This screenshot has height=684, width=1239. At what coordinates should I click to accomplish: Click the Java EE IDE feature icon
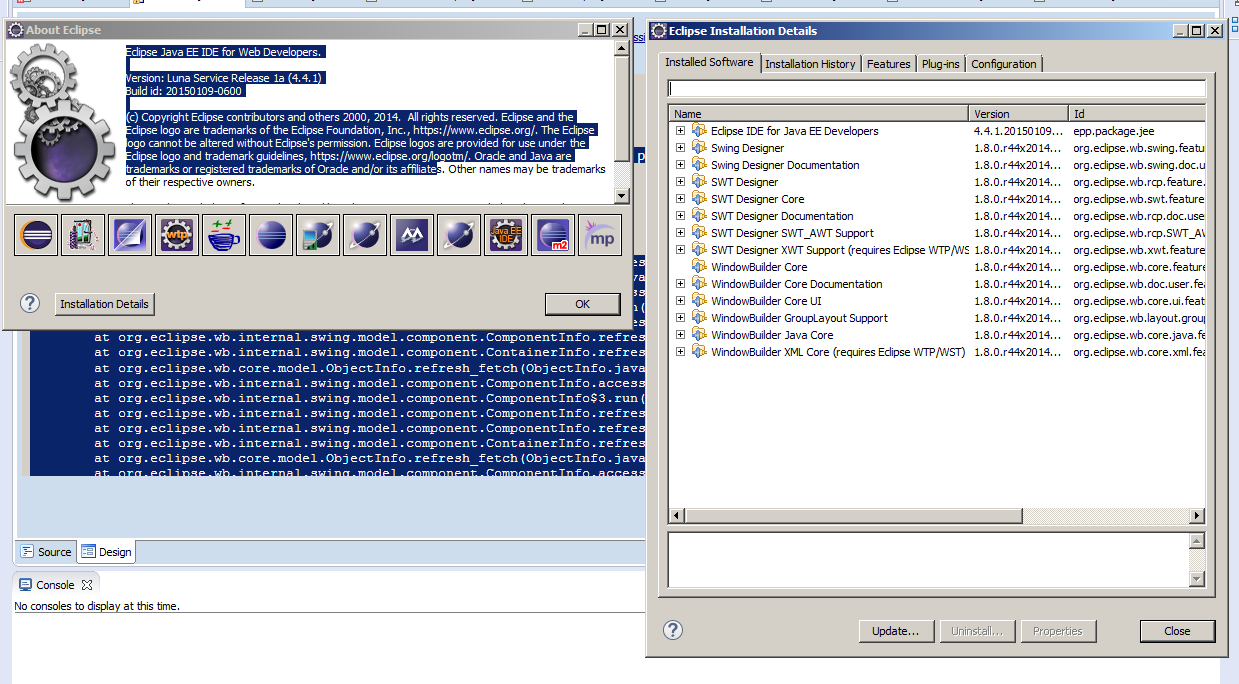tap(506, 235)
